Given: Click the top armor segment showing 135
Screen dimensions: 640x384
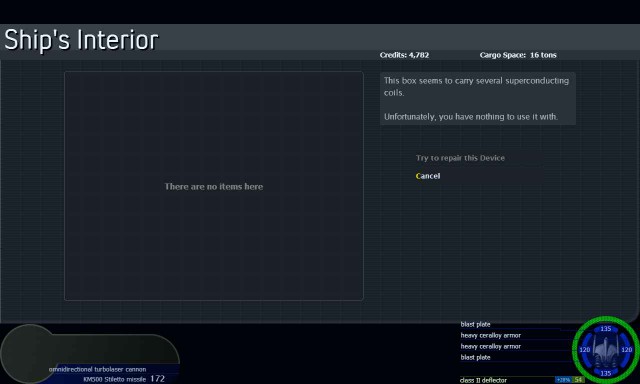Looking at the screenshot, I should (x=606, y=329).
